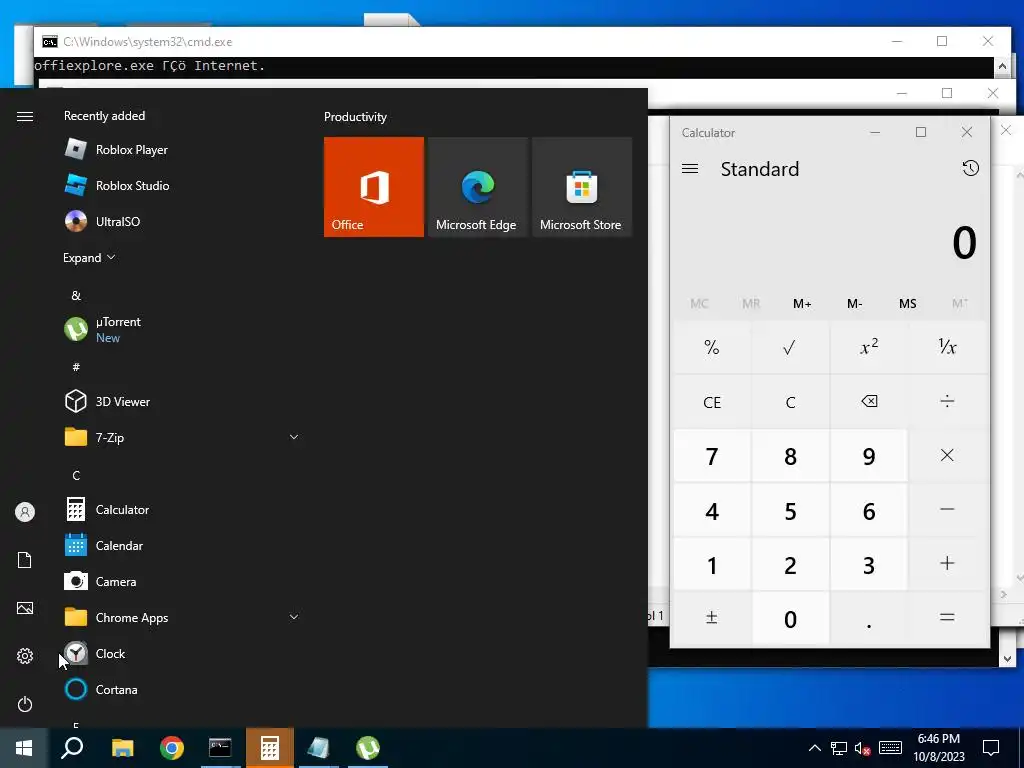Open the Action Center notifications
This screenshot has width=1024, height=768.
click(x=991, y=748)
